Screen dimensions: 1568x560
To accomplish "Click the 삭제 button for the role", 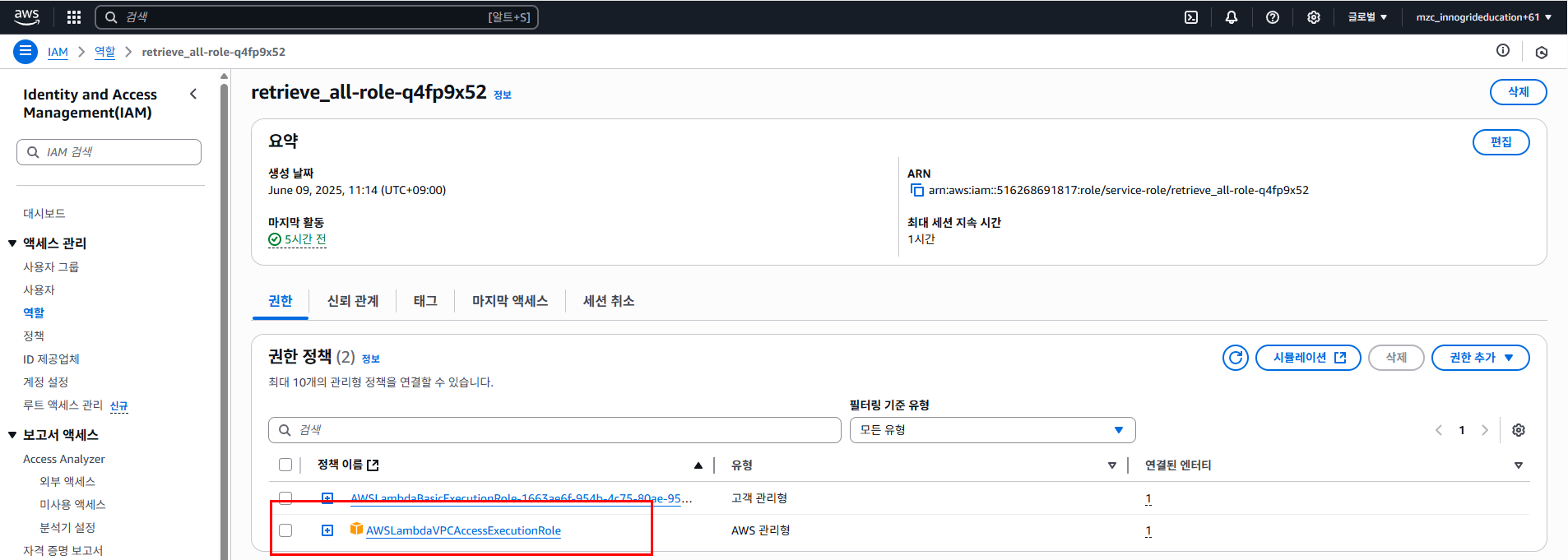I will (x=1519, y=92).
